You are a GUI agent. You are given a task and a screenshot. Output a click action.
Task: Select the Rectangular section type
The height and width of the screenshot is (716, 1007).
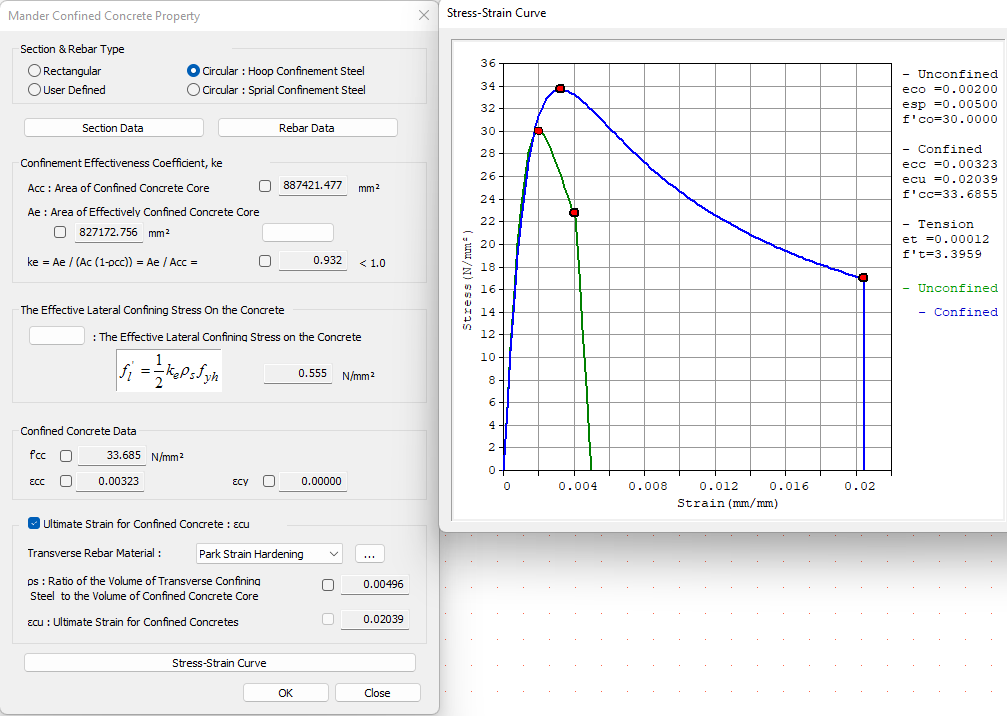35,71
